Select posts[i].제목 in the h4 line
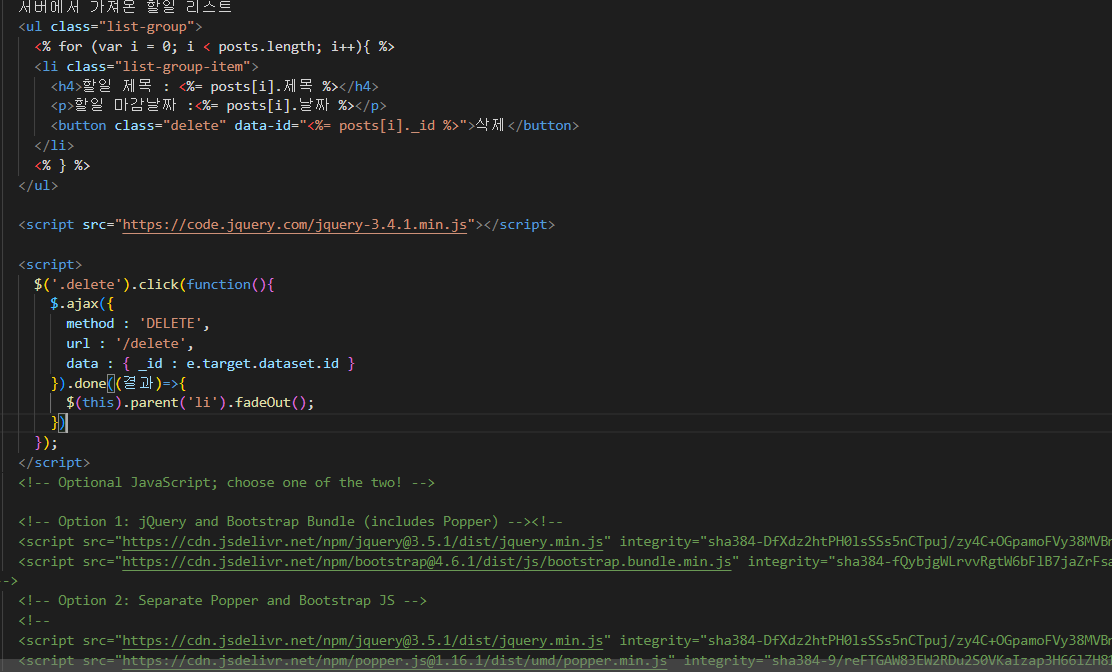Image resolution: width=1112 pixels, height=672 pixels. coord(261,86)
